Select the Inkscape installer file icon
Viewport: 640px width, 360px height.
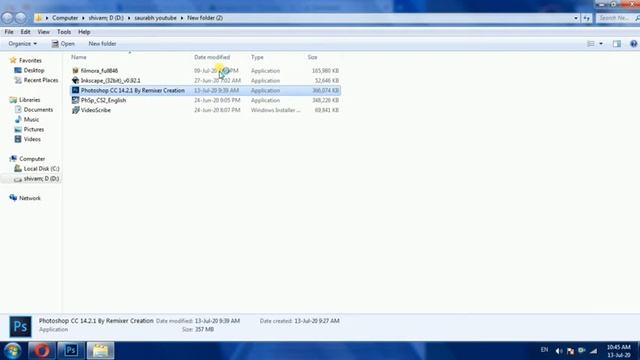click(75, 80)
